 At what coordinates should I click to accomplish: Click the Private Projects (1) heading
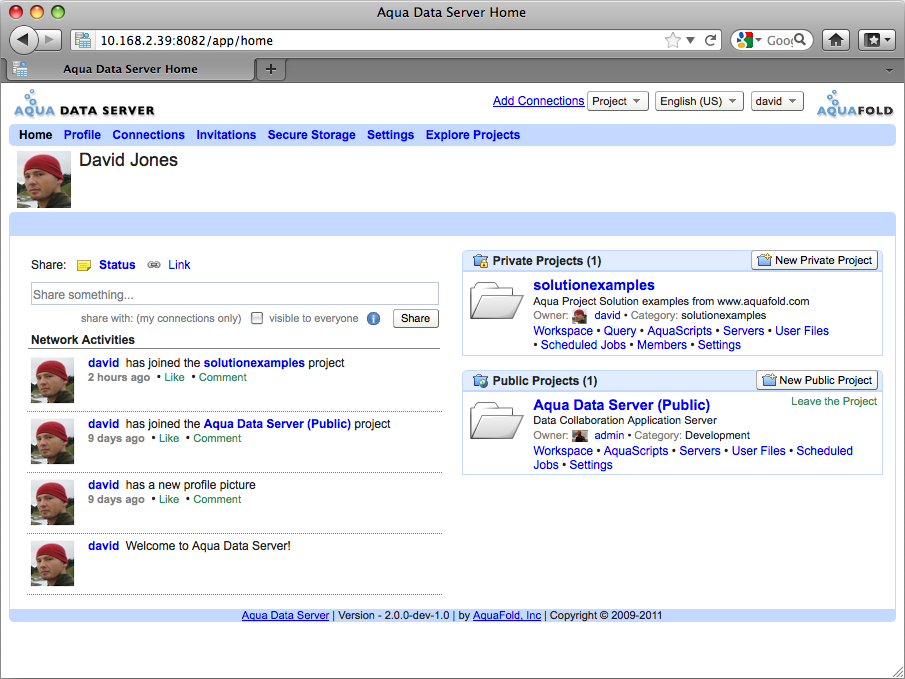click(x=547, y=261)
